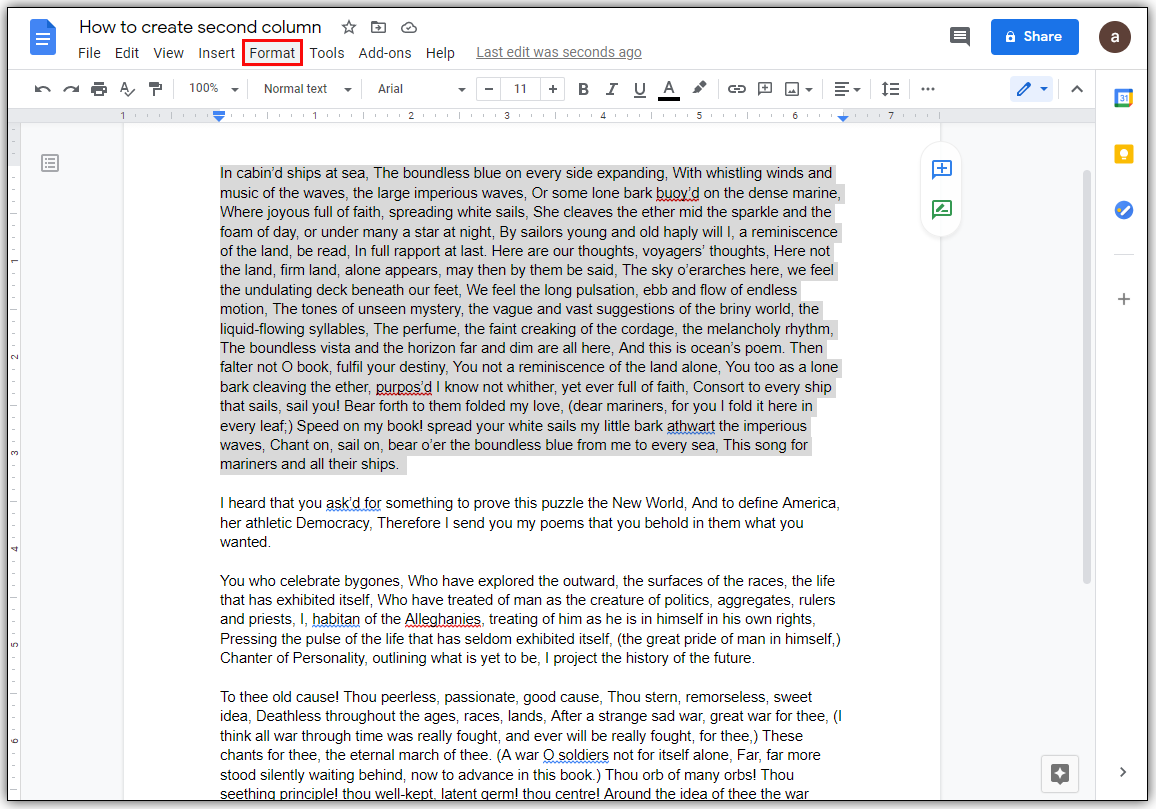
Task: Open Google Keep from side panel
Action: tap(1124, 154)
